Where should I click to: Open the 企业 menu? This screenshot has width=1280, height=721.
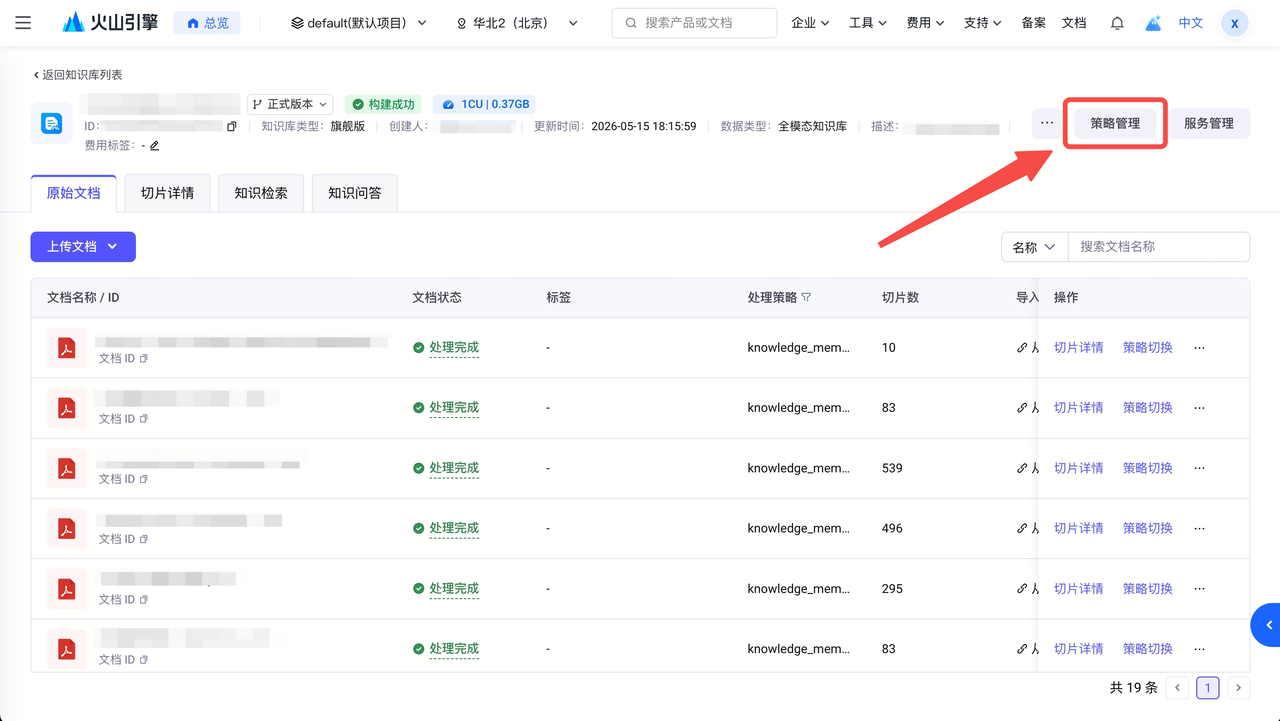(x=810, y=23)
